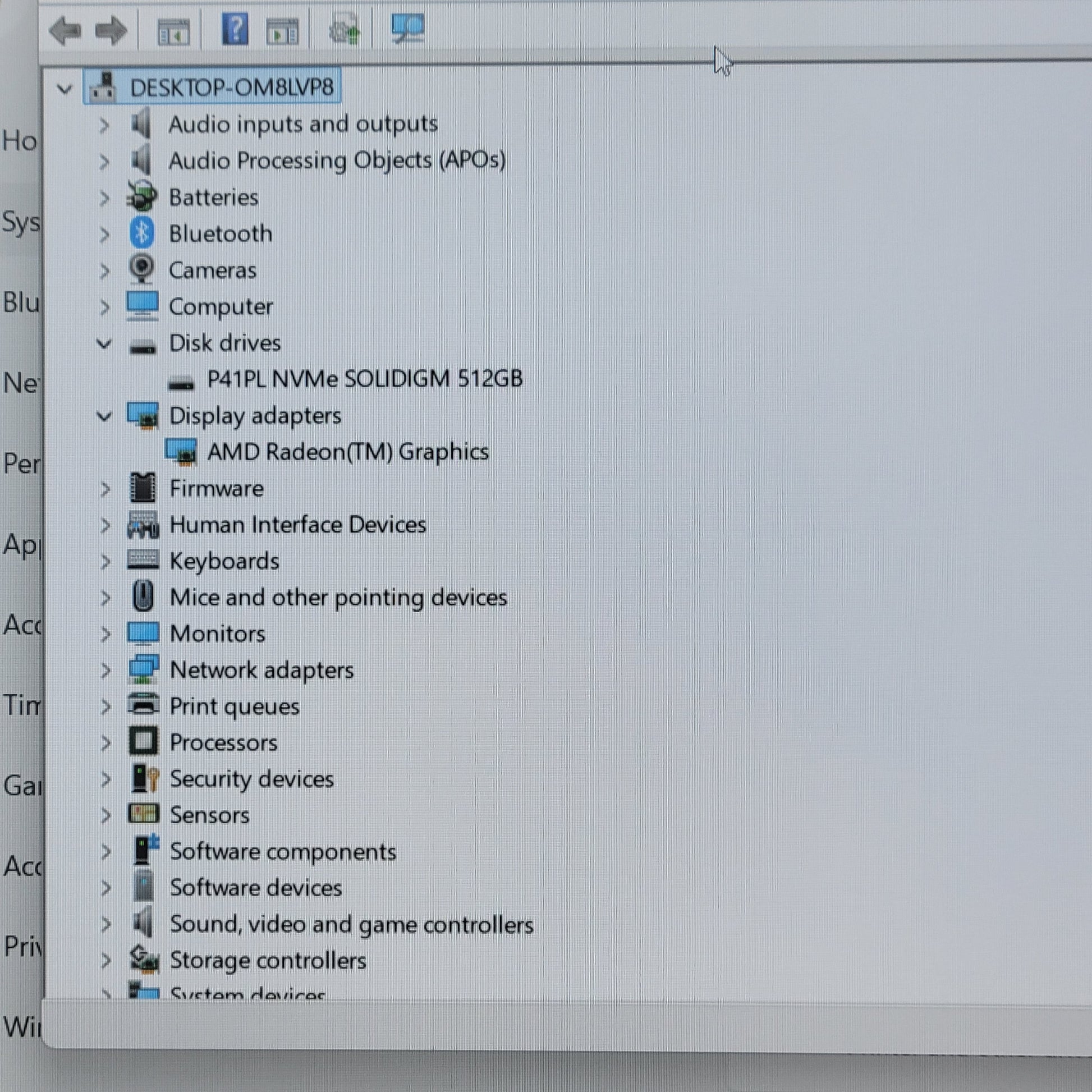The height and width of the screenshot is (1092, 1092).
Task: Expand the Batteries category
Action: pyautogui.click(x=104, y=198)
